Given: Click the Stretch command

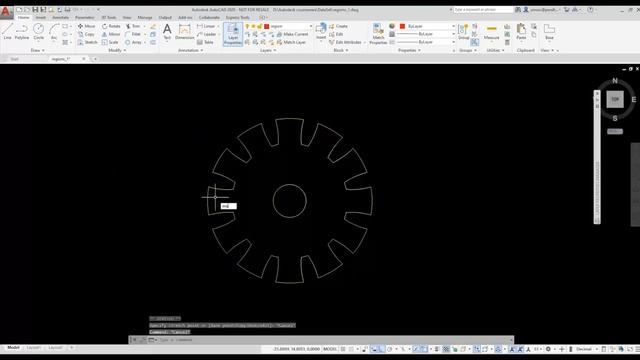Looking at the screenshot, I should click(88, 42).
